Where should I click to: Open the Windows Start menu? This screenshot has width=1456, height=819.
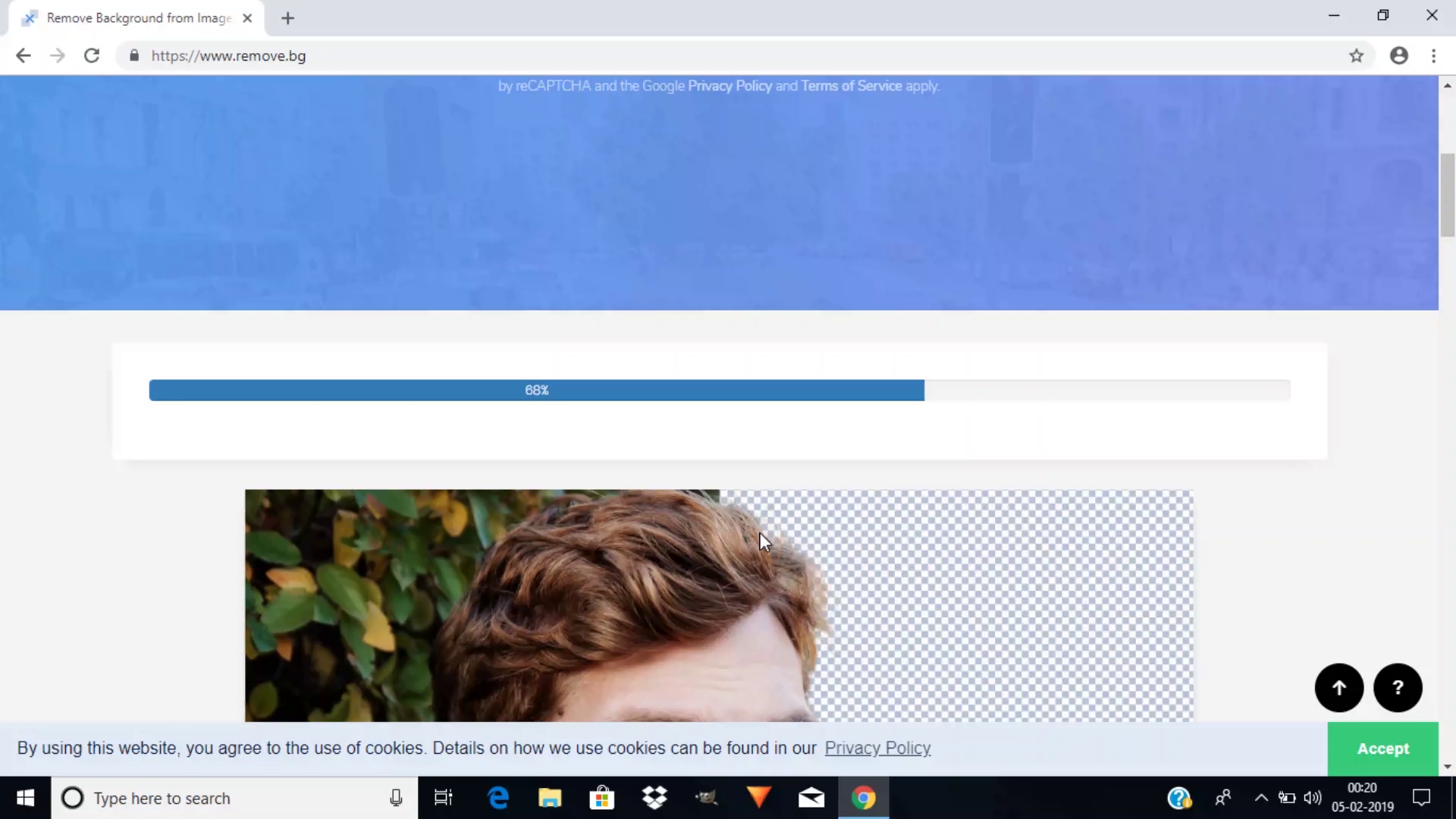click(x=25, y=798)
